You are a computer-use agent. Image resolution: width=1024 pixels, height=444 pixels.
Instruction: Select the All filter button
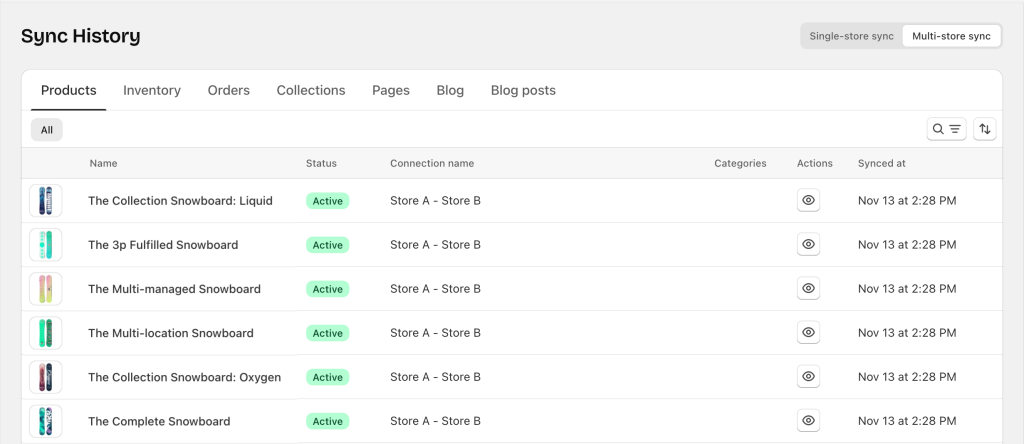click(46, 129)
